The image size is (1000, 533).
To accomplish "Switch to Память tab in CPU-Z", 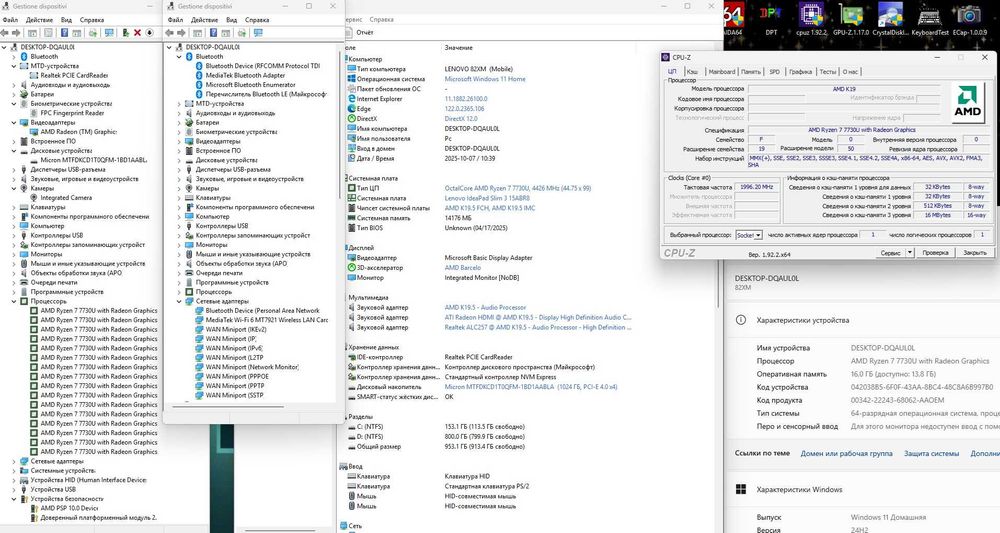I will click(x=751, y=72).
